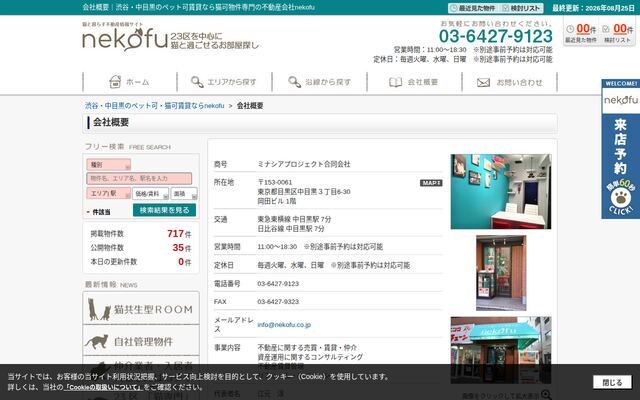The width and height of the screenshot is (640, 400).
Task: Open the エリア/駅 dropdown
Action: coord(109,193)
